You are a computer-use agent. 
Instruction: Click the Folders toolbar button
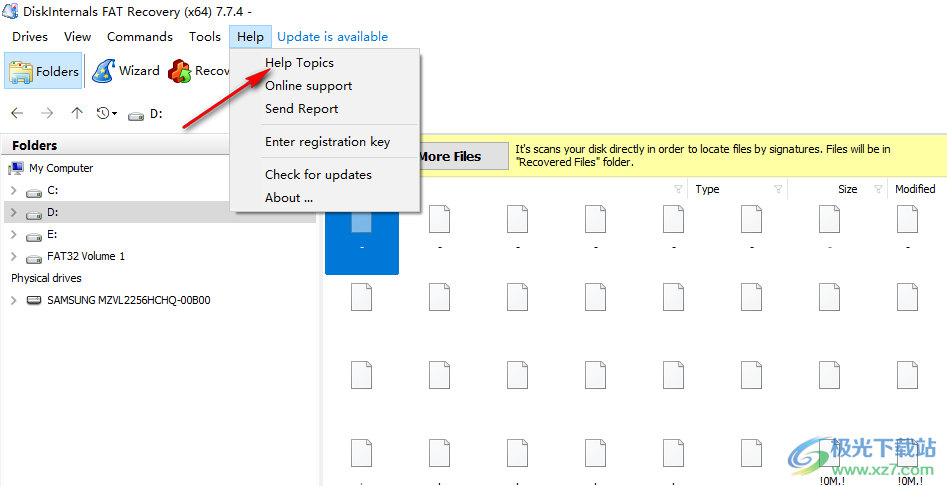click(43, 71)
